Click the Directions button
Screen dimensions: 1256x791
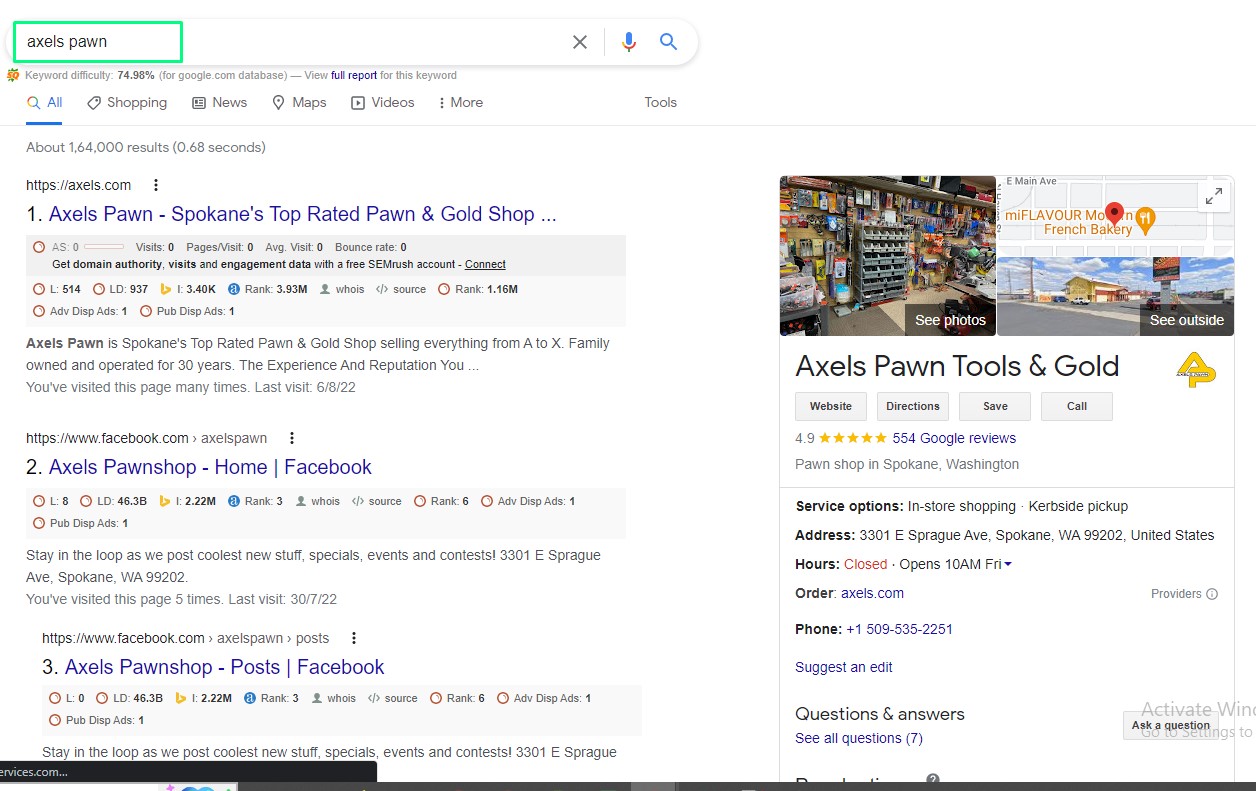pos(913,406)
